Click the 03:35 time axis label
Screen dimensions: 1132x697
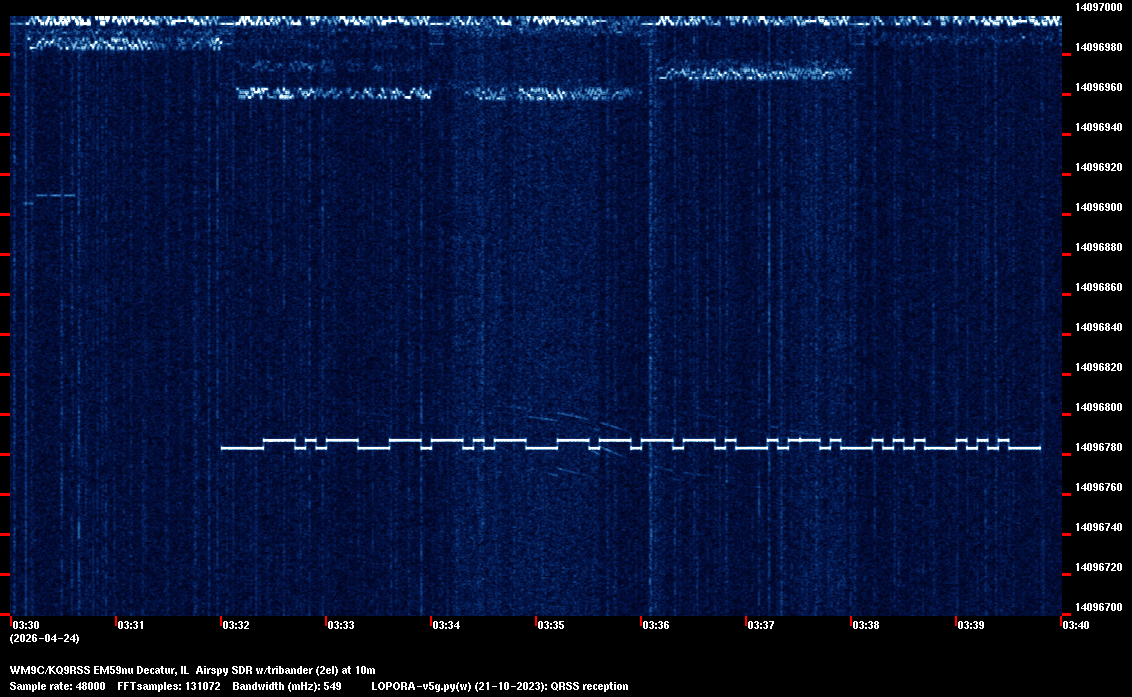[x=551, y=625]
